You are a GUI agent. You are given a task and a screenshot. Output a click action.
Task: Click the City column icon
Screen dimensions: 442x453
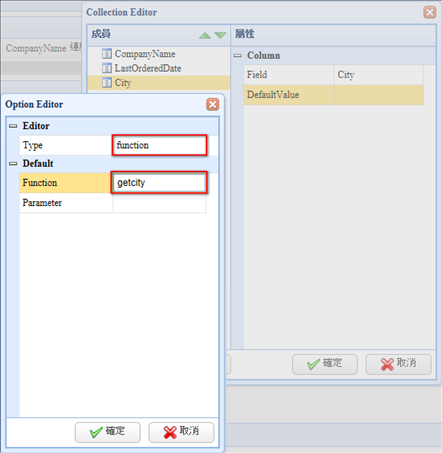107,83
